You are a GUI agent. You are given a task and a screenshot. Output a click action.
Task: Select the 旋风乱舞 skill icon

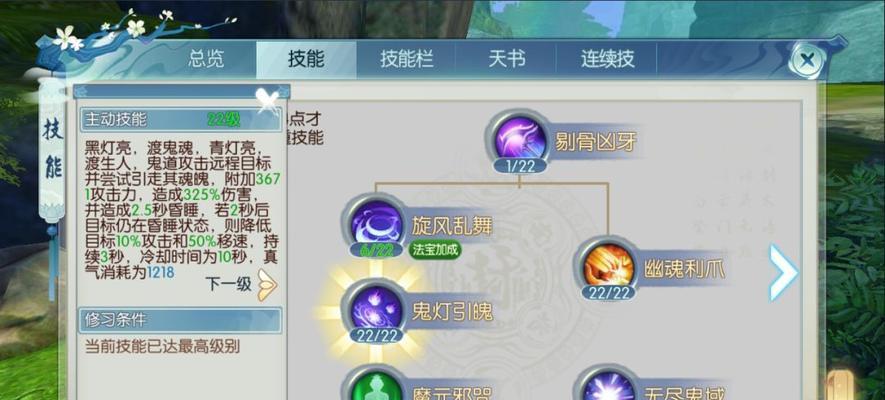click(x=376, y=223)
